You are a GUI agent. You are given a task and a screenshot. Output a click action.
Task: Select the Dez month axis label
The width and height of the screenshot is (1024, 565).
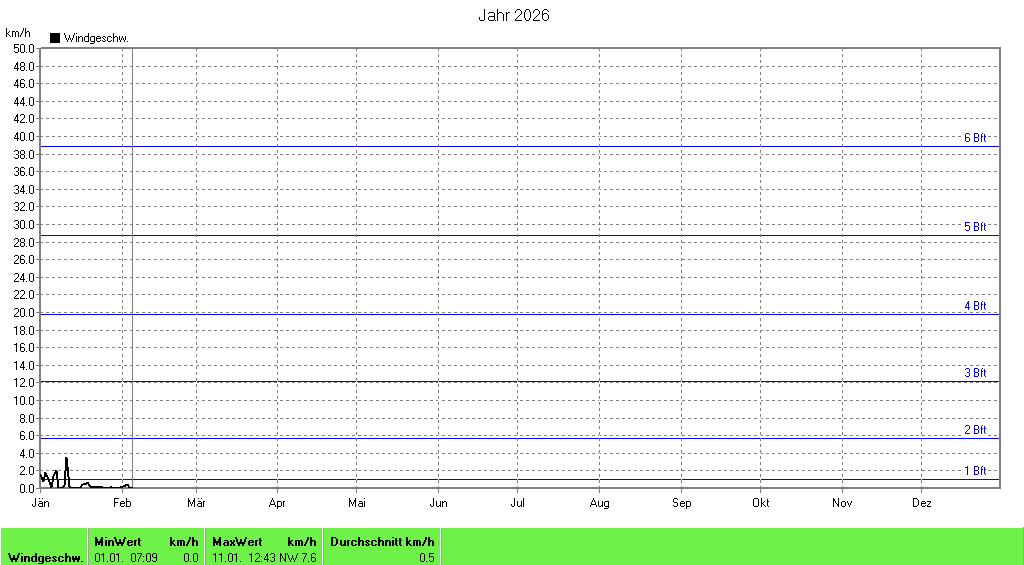click(x=922, y=503)
